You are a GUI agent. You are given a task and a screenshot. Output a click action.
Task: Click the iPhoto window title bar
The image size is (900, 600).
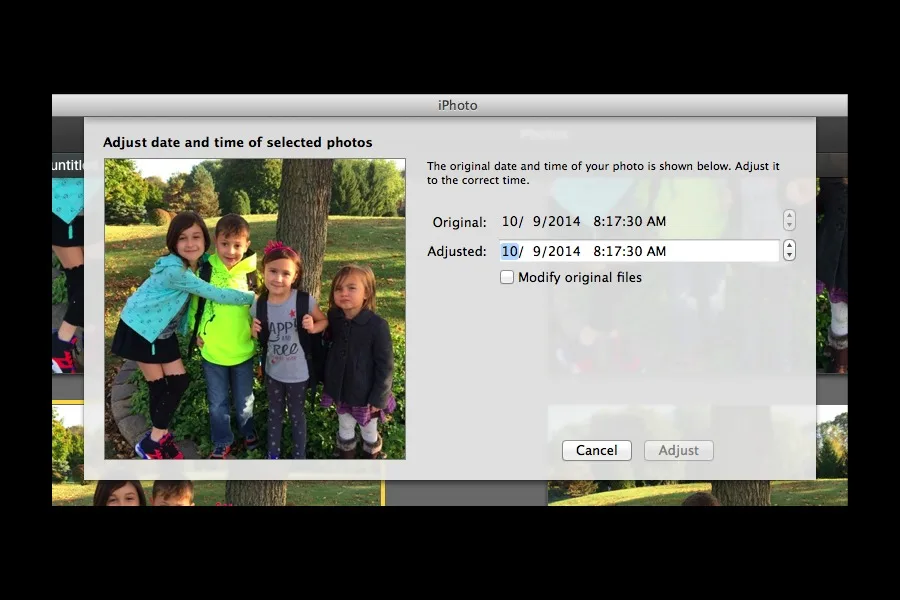click(450, 105)
